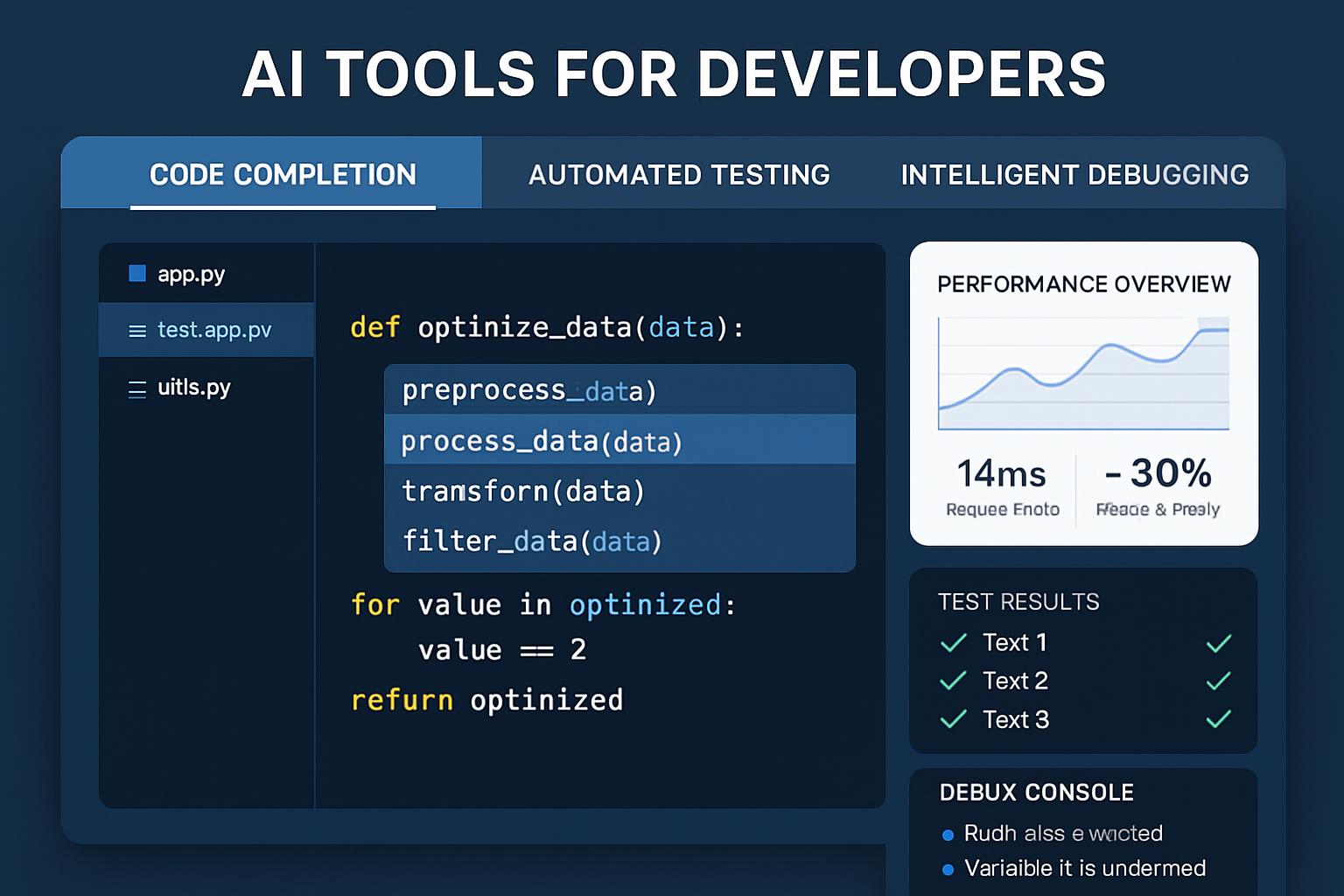The height and width of the screenshot is (896, 1344).
Task: Click the Performance Overview line chart
Action: point(1083,374)
